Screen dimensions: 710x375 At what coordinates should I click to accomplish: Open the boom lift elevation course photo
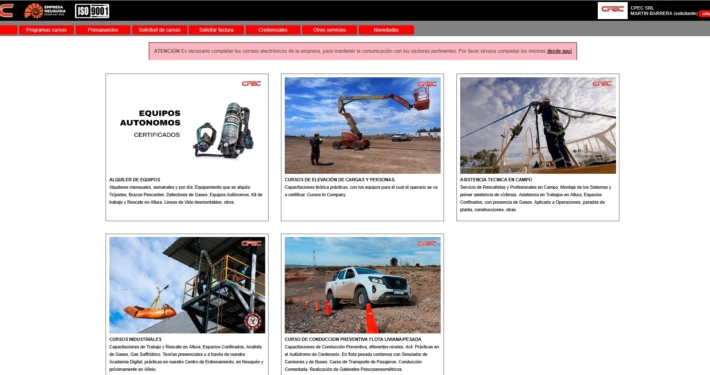pyautogui.click(x=362, y=125)
